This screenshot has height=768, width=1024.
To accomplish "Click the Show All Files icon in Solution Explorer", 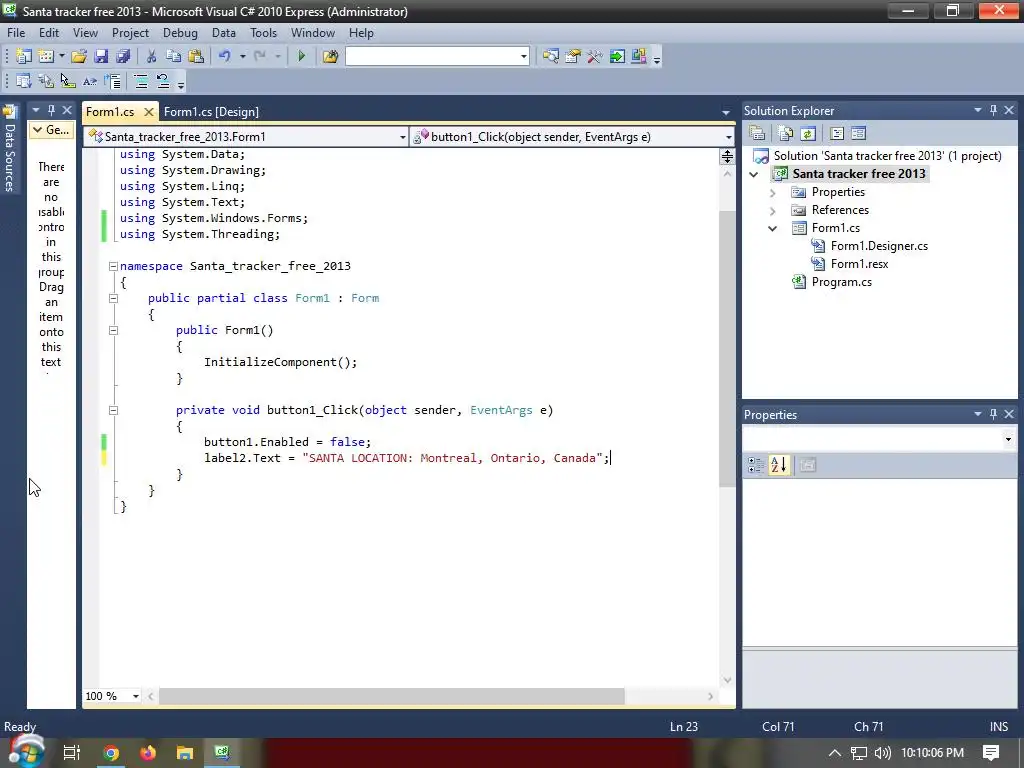I will point(786,134).
